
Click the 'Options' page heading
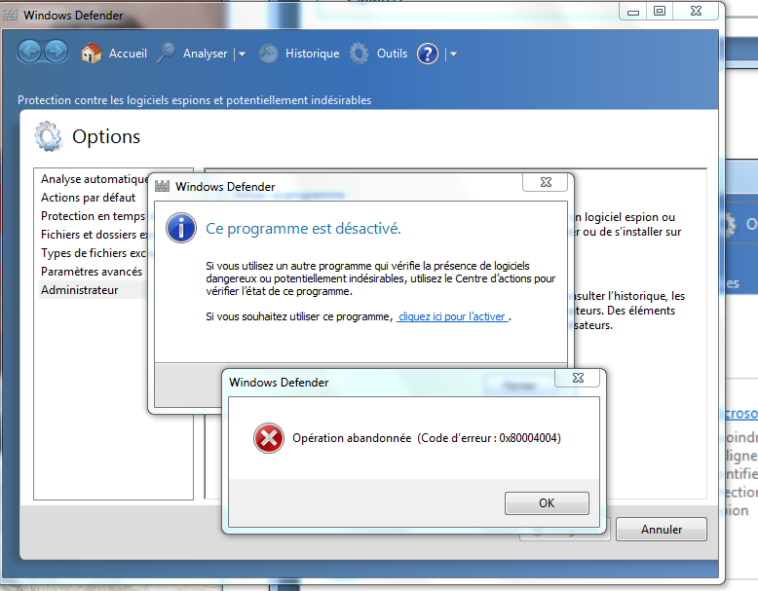pos(106,137)
